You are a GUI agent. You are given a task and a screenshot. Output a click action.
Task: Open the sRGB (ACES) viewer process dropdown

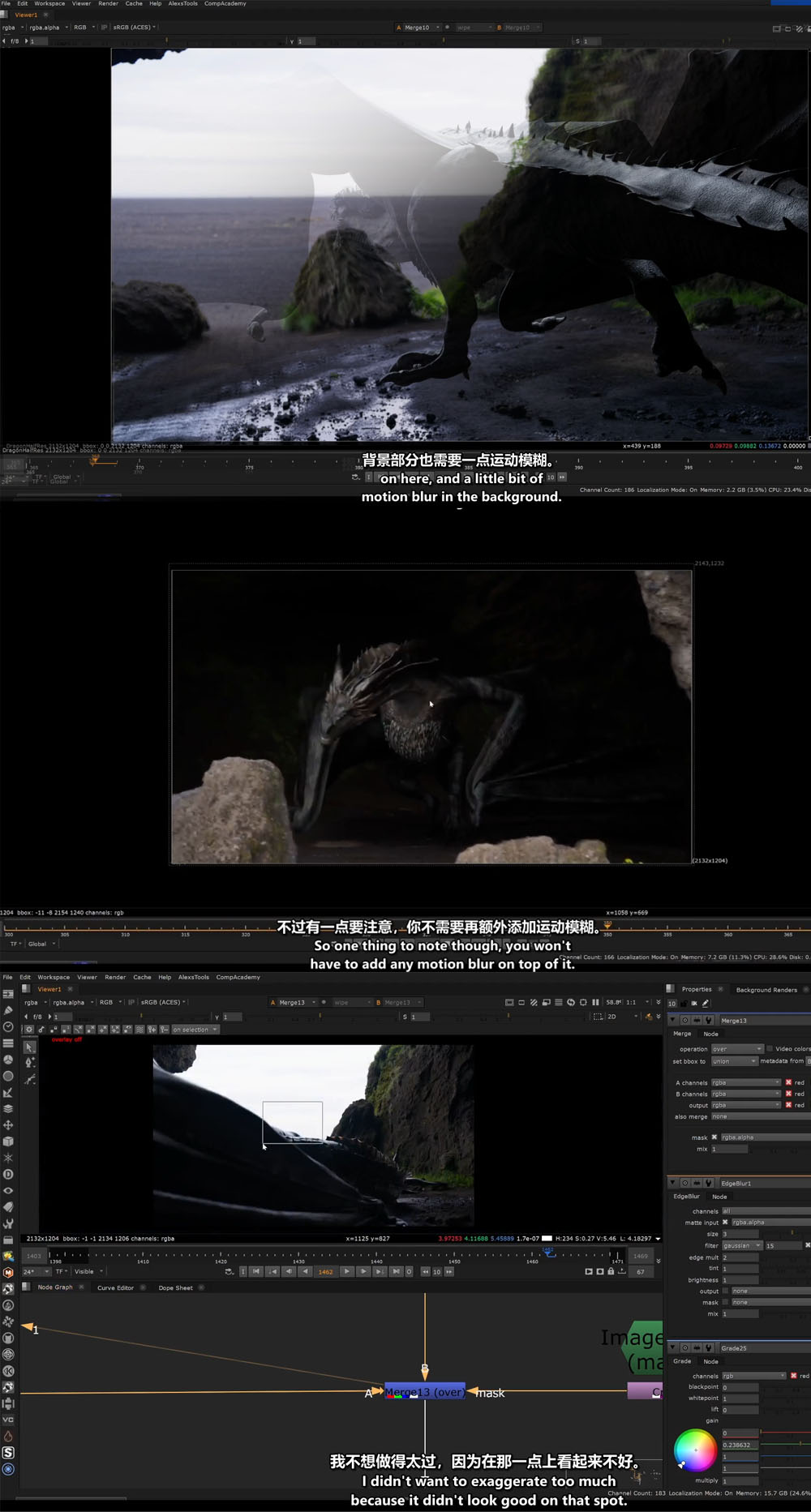coord(163,1002)
